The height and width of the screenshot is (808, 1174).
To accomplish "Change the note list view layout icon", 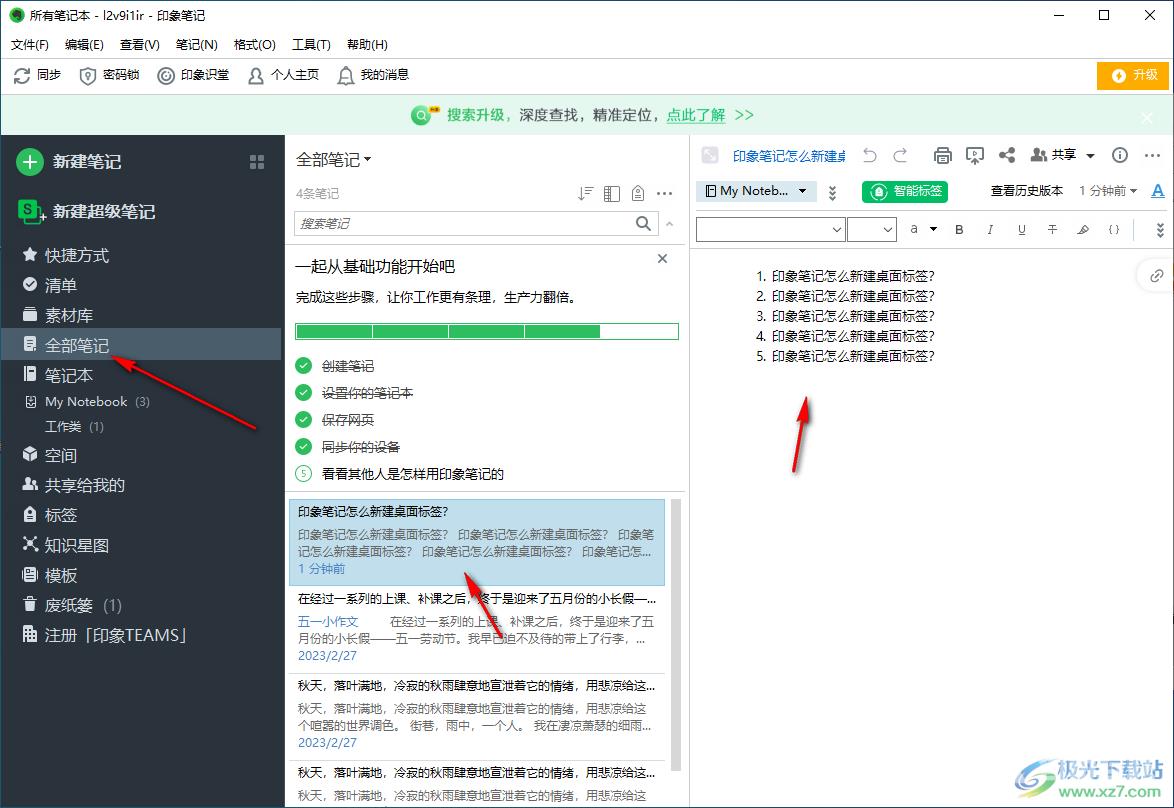I will 612,194.
